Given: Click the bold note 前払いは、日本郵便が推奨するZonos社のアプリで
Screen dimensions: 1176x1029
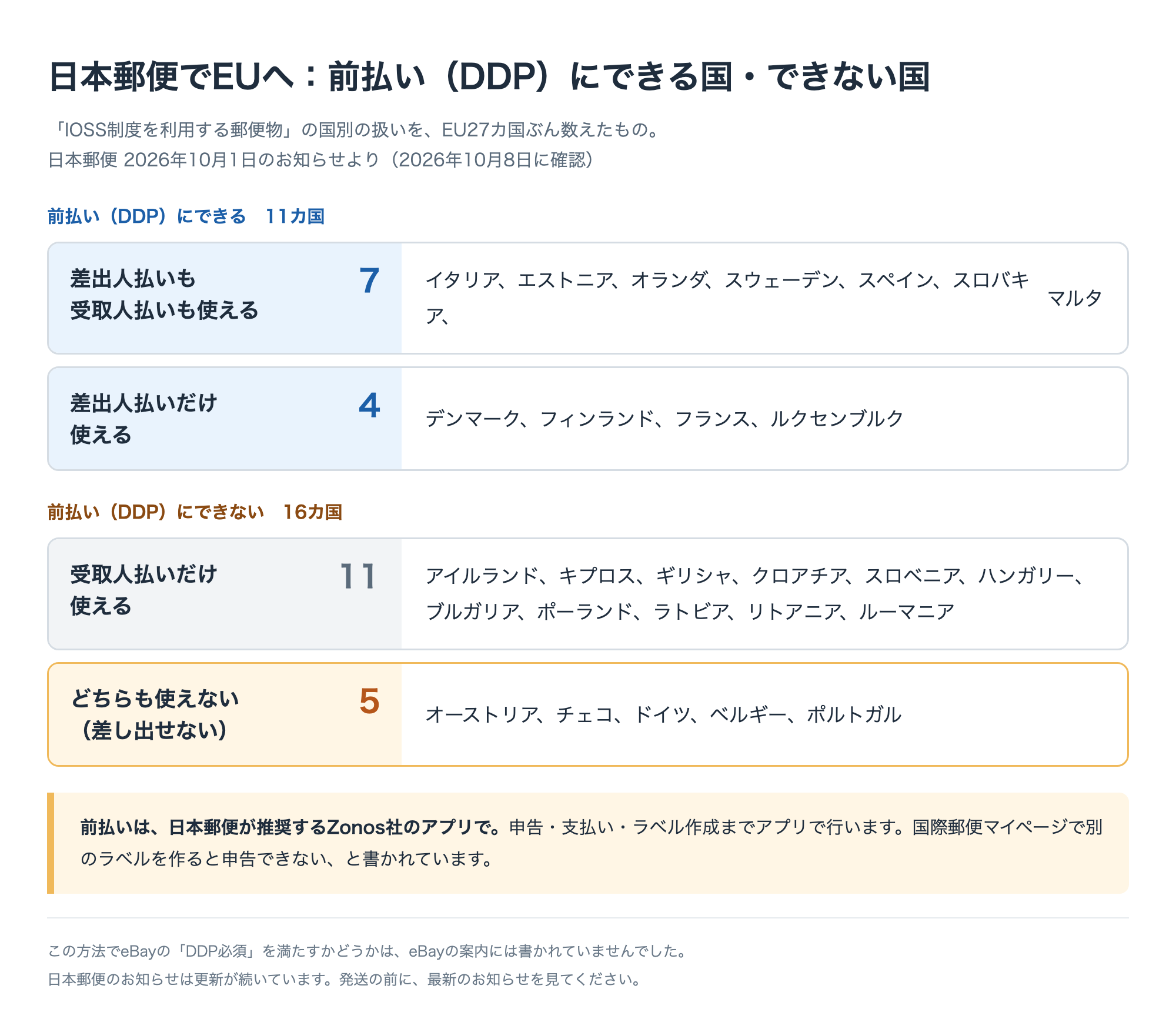Looking at the screenshot, I should (x=290, y=827).
